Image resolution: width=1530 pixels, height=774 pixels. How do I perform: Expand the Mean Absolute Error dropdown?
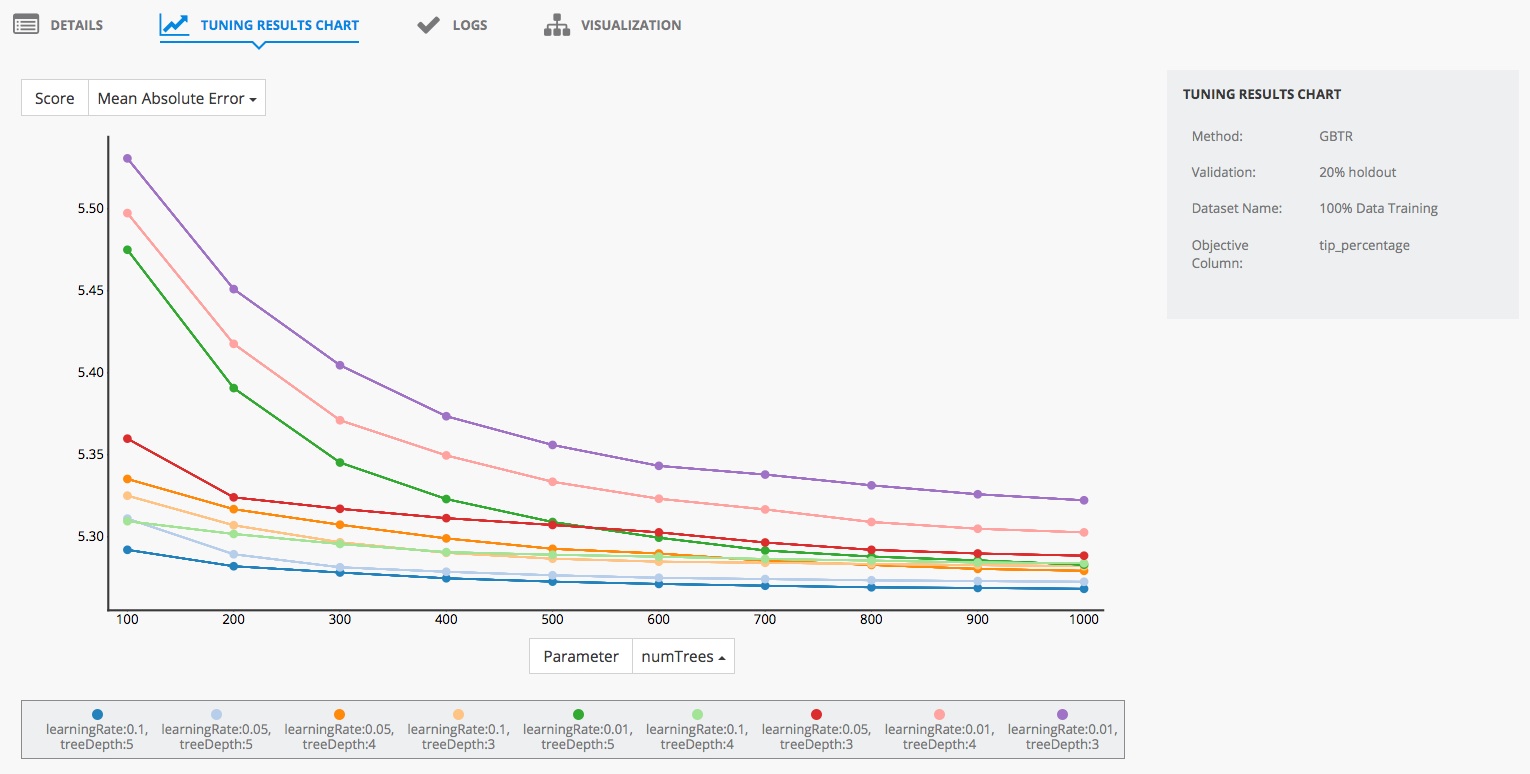(x=177, y=98)
